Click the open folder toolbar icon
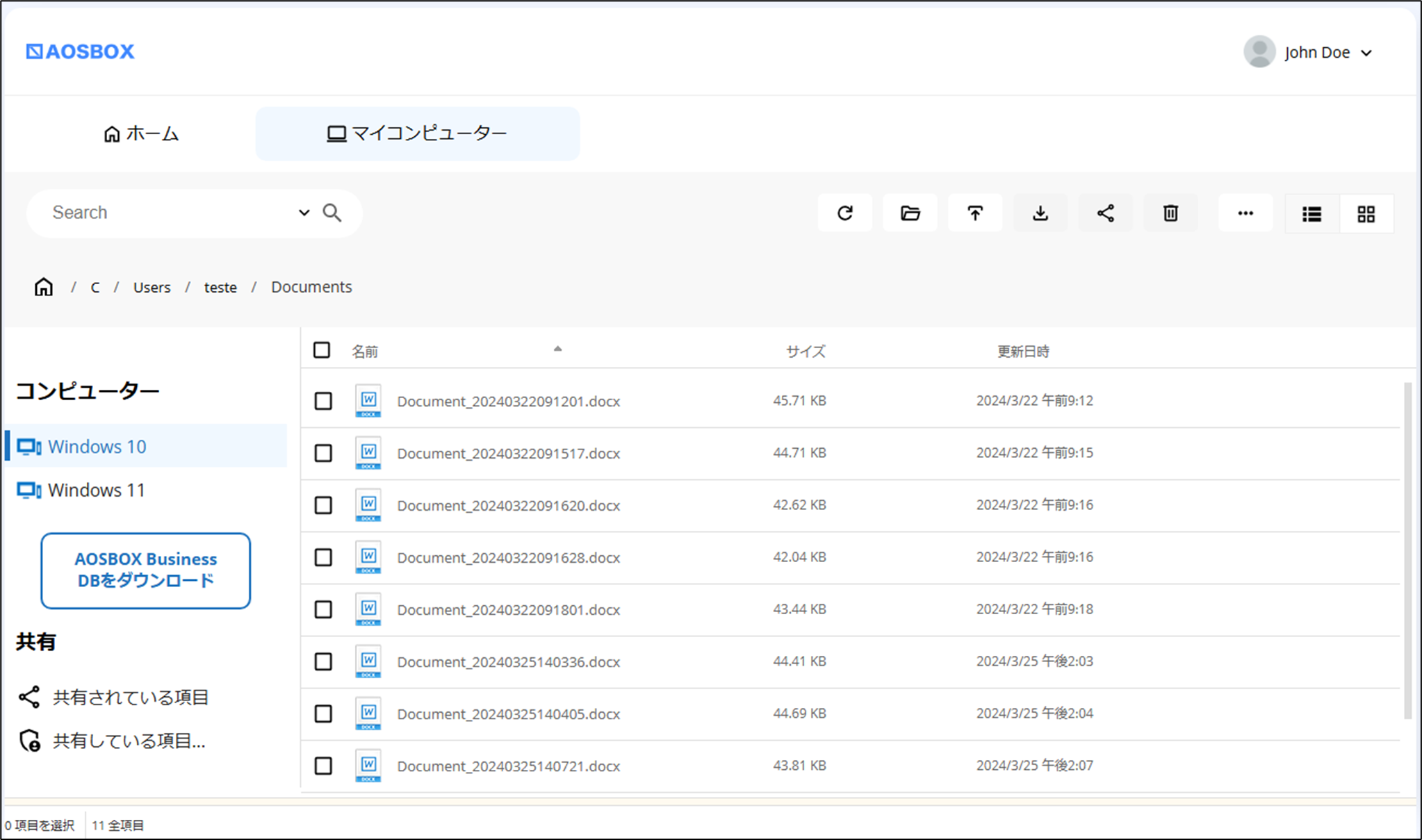 910,213
